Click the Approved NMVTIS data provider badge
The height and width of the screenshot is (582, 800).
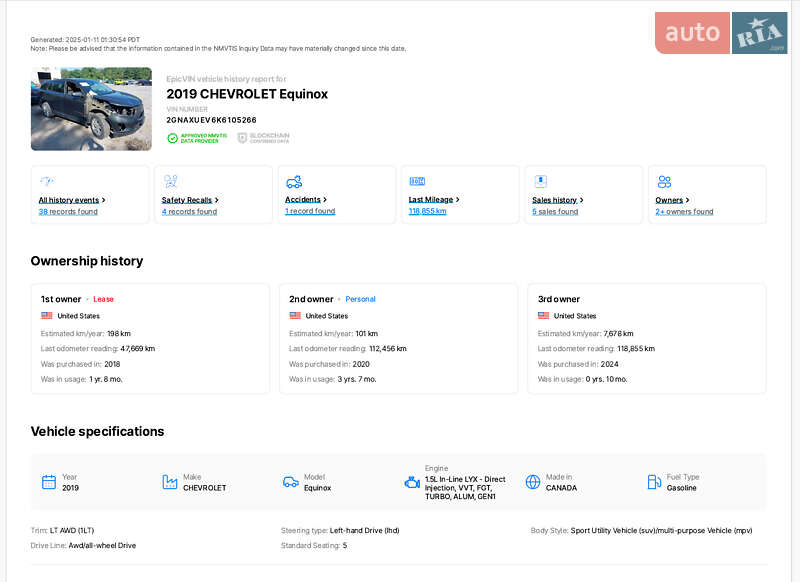tap(197, 138)
